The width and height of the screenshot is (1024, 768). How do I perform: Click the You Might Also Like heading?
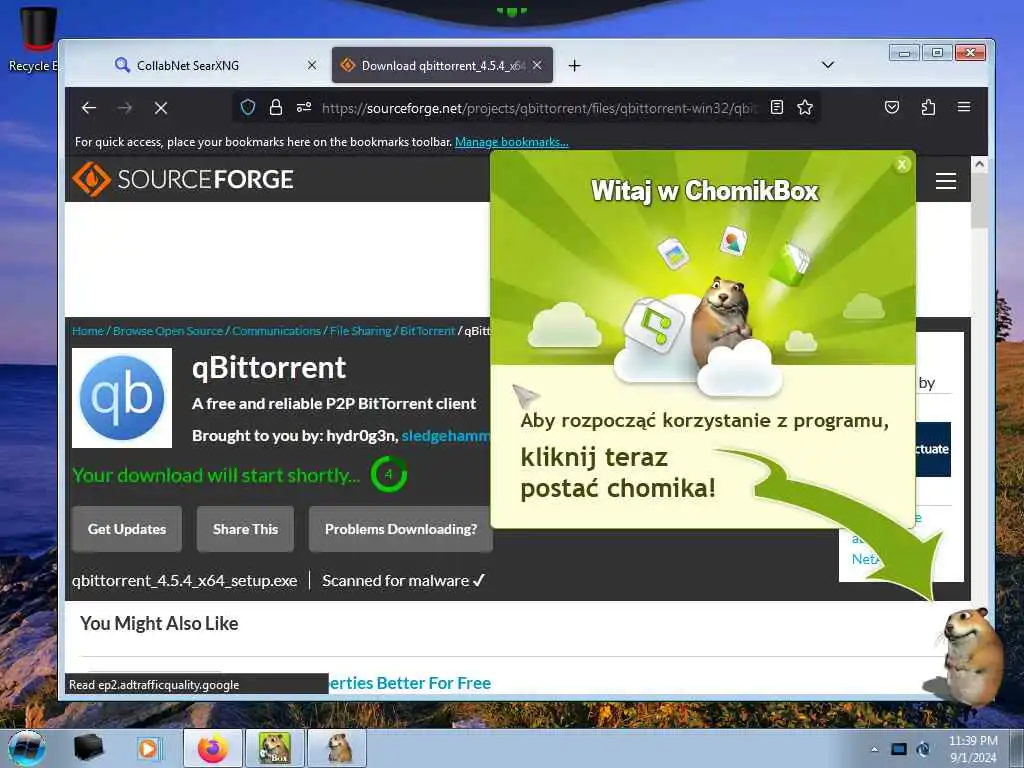(159, 624)
